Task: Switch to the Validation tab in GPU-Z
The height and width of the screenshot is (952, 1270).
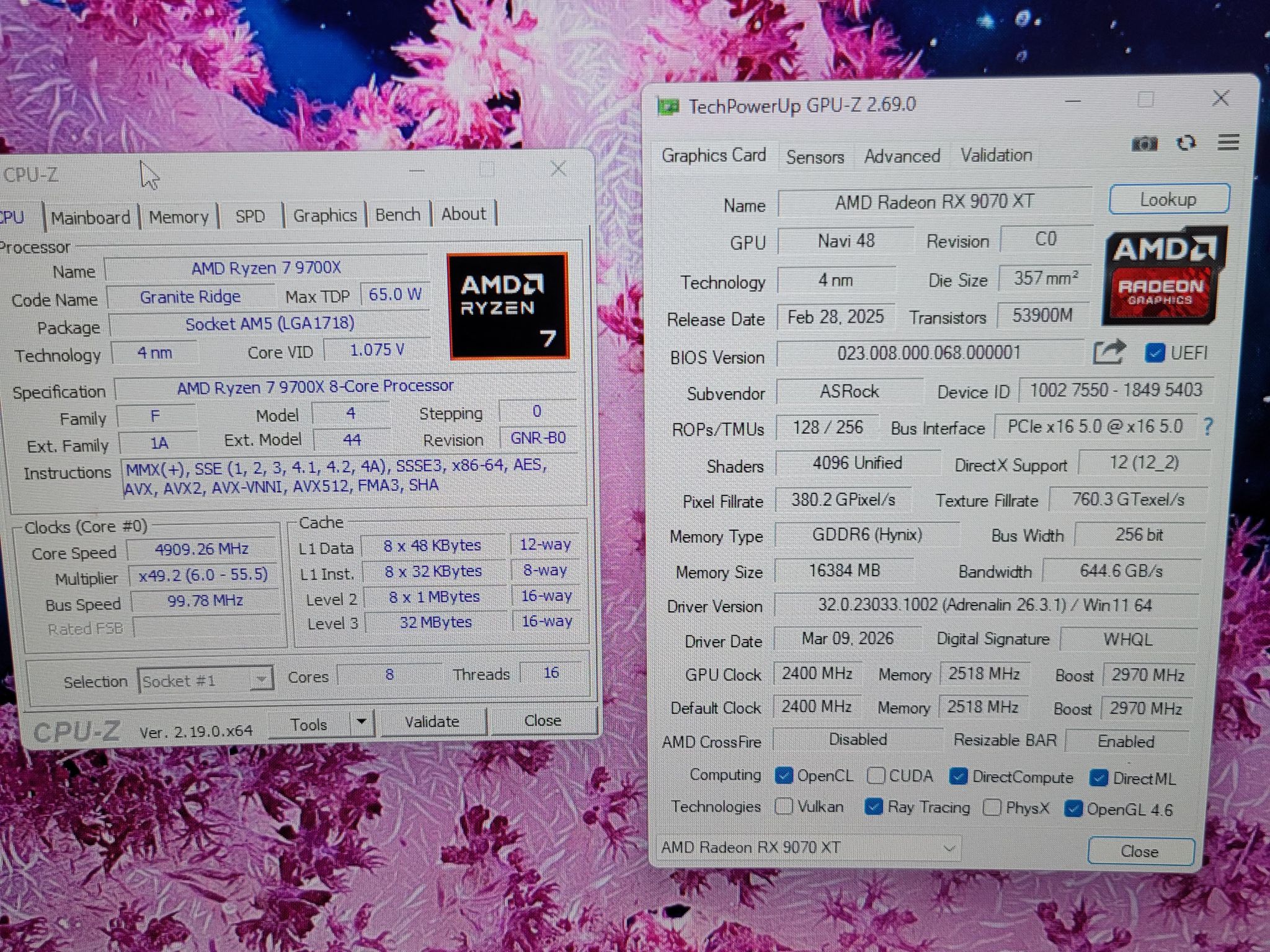Action: point(997,155)
